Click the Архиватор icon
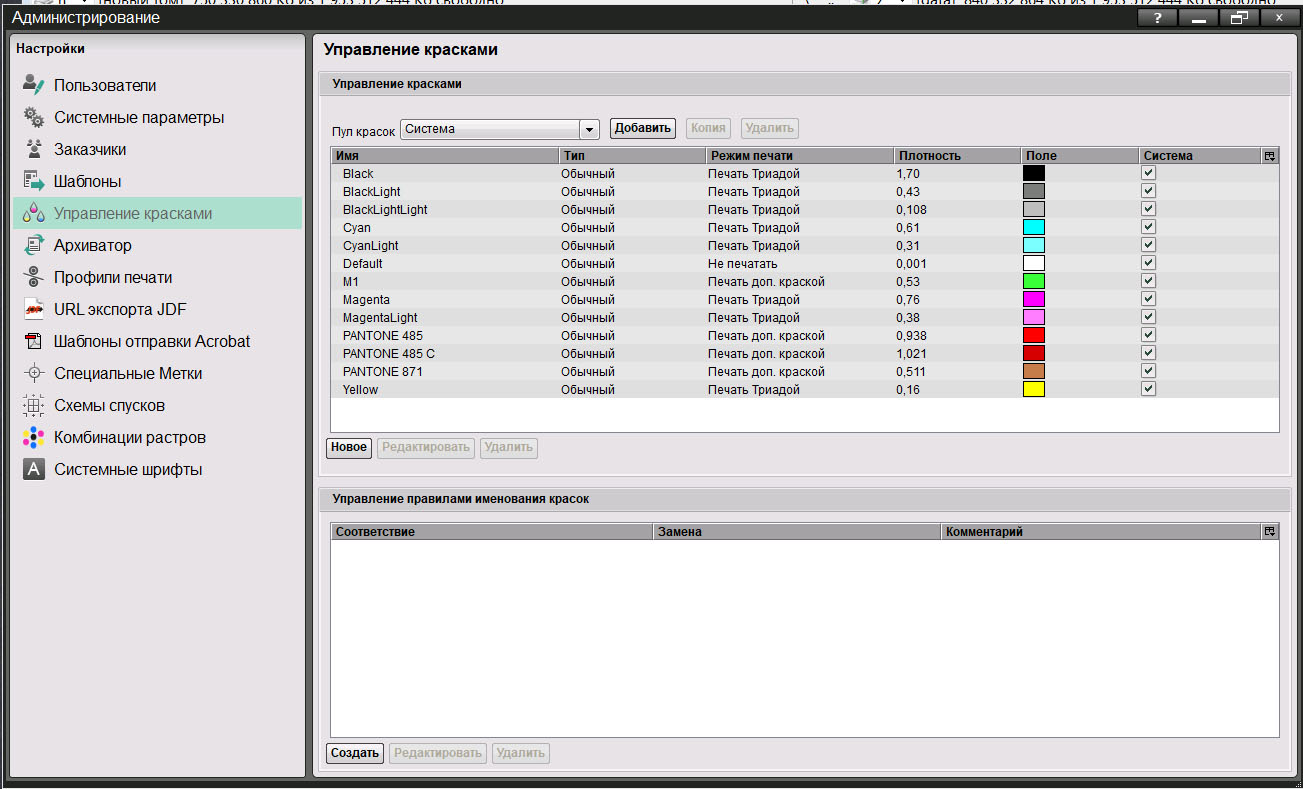Screen dimensions: 1303x789 pyautogui.click(x=34, y=245)
